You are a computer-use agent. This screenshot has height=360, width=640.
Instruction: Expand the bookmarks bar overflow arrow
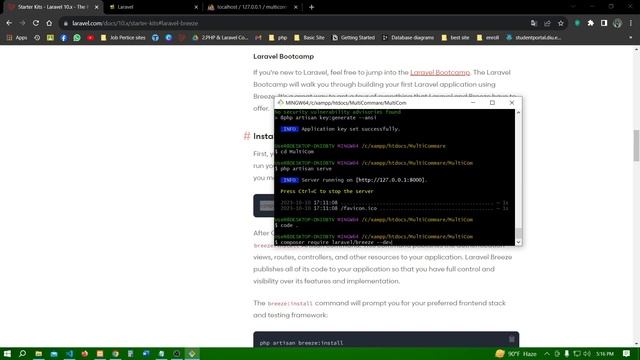[x=631, y=38]
